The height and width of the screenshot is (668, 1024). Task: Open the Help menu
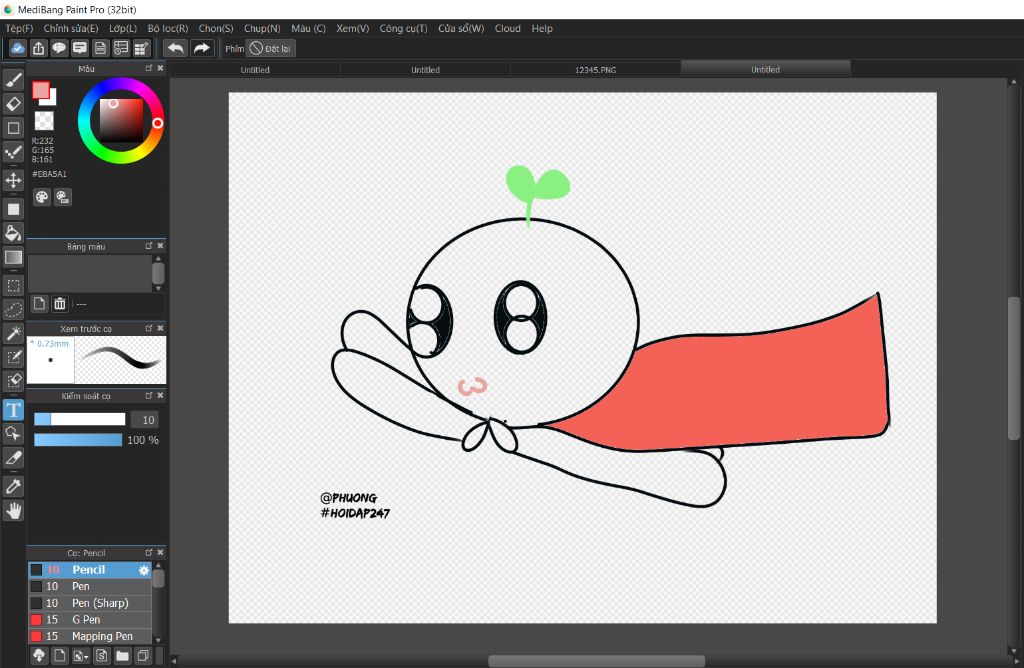coord(542,29)
